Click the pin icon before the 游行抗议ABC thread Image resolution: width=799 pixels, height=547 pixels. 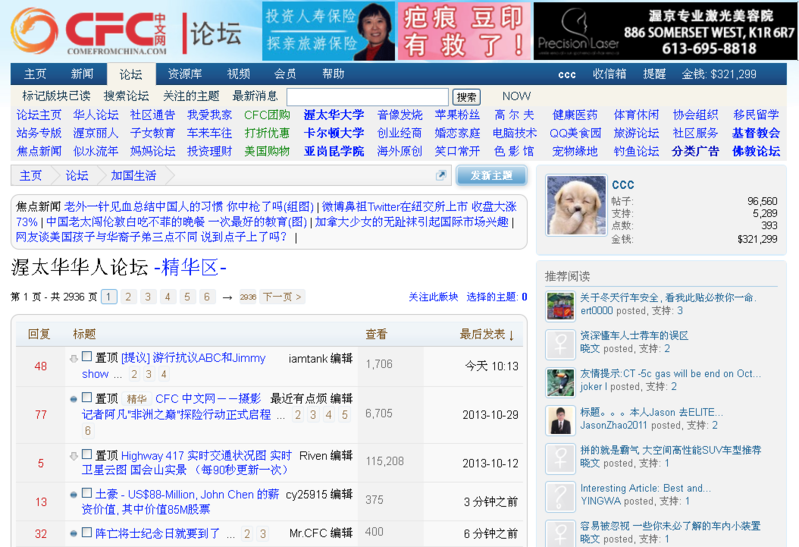73,358
